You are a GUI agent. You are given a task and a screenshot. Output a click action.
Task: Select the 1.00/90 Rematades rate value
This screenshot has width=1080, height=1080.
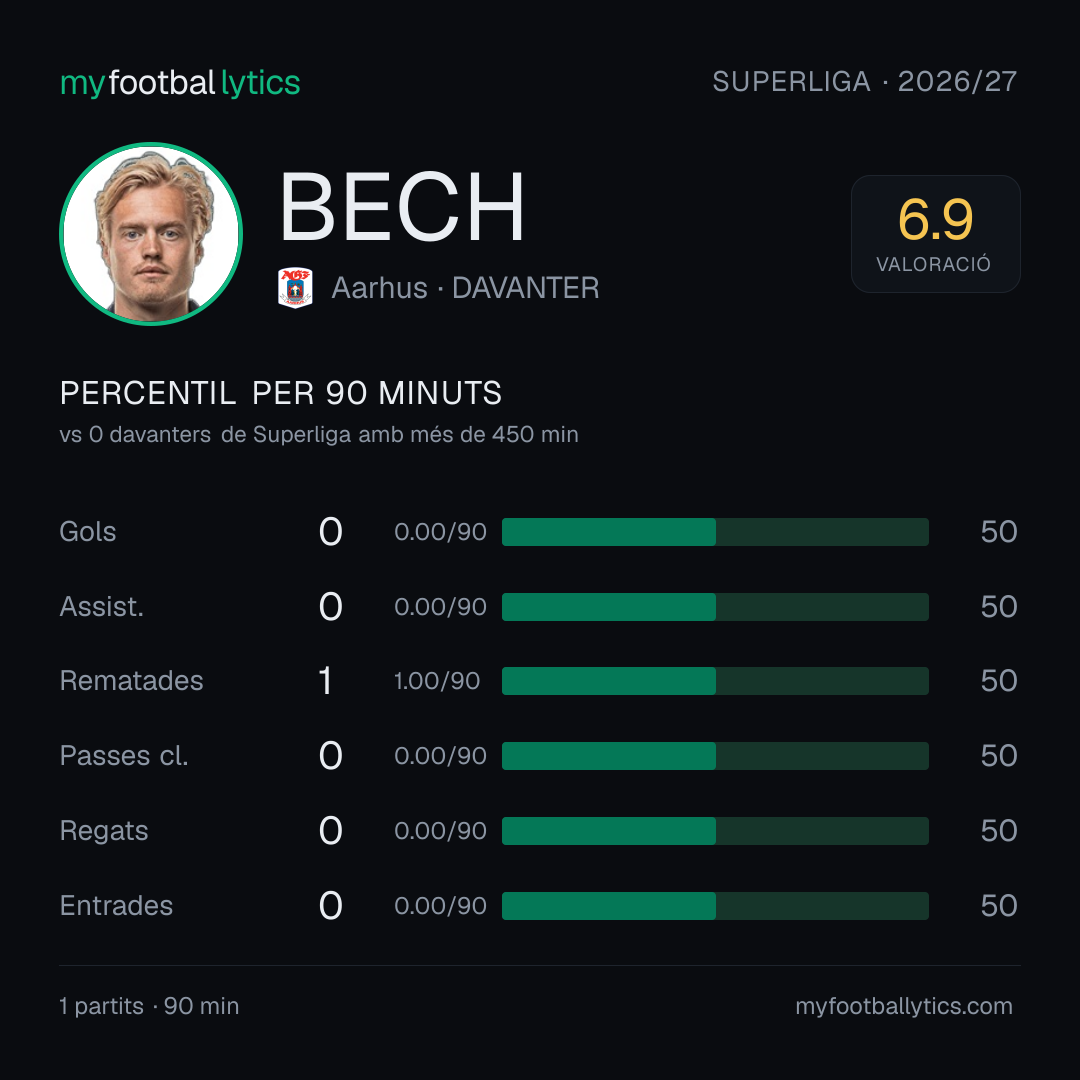pos(437,681)
